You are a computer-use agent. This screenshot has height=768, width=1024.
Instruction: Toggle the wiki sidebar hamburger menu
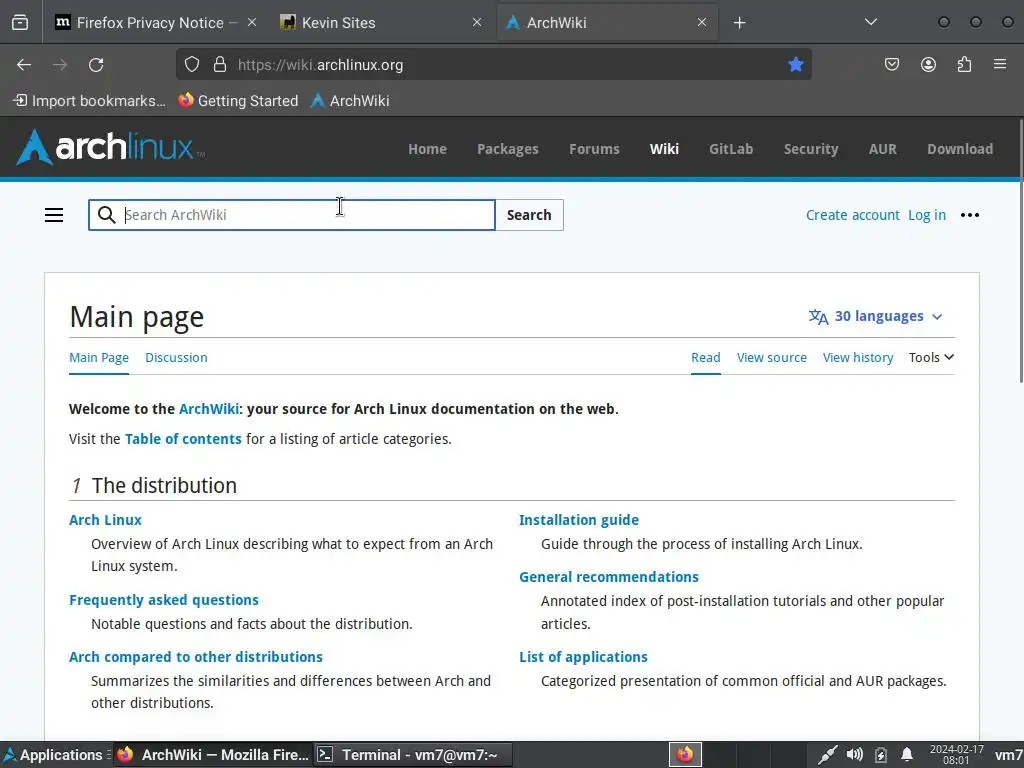click(54, 215)
